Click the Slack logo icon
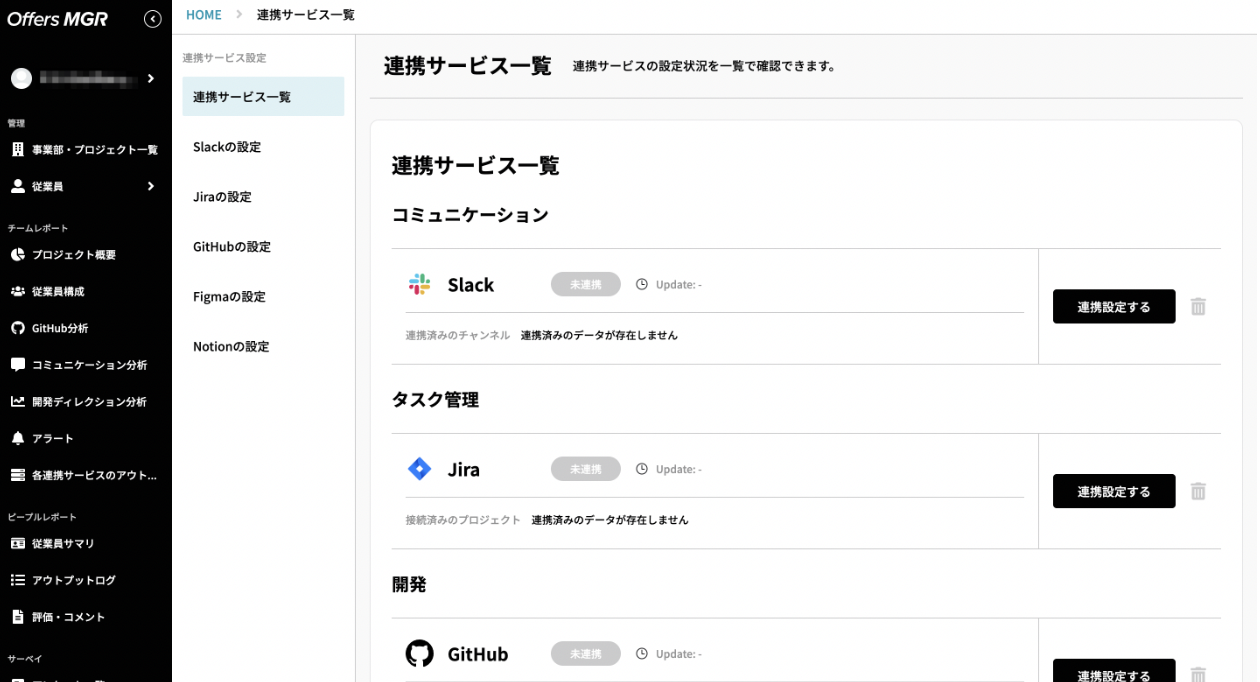 tap(420, 284)
